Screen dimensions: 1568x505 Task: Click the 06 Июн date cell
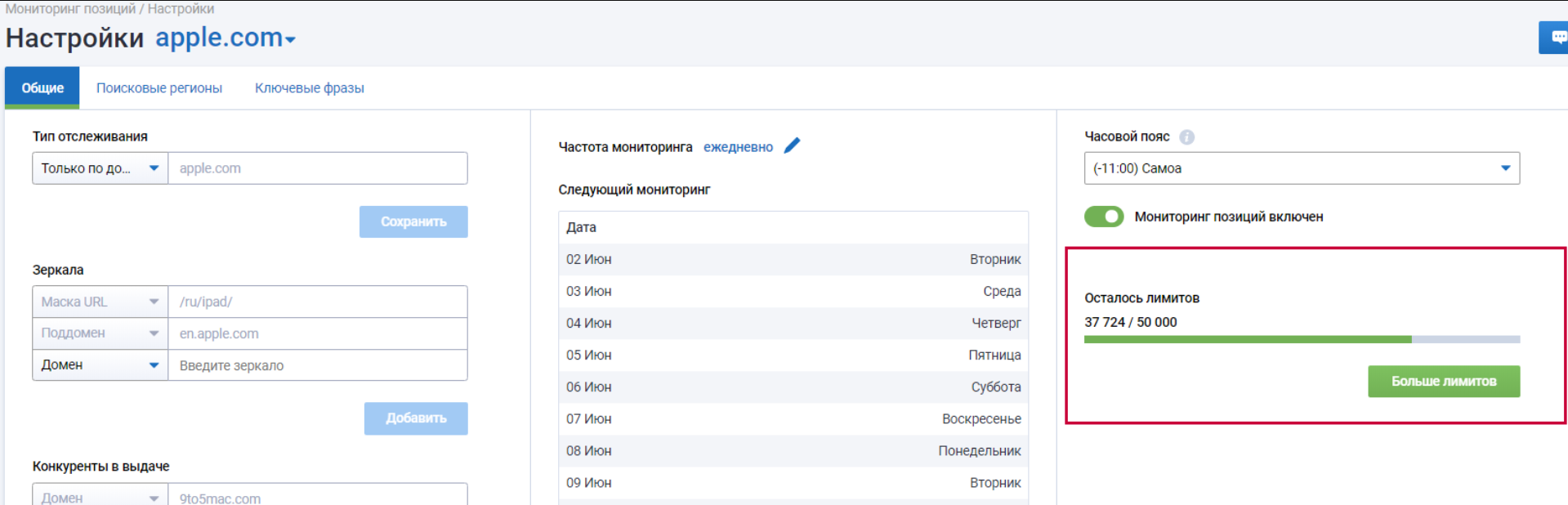point(589,387)
